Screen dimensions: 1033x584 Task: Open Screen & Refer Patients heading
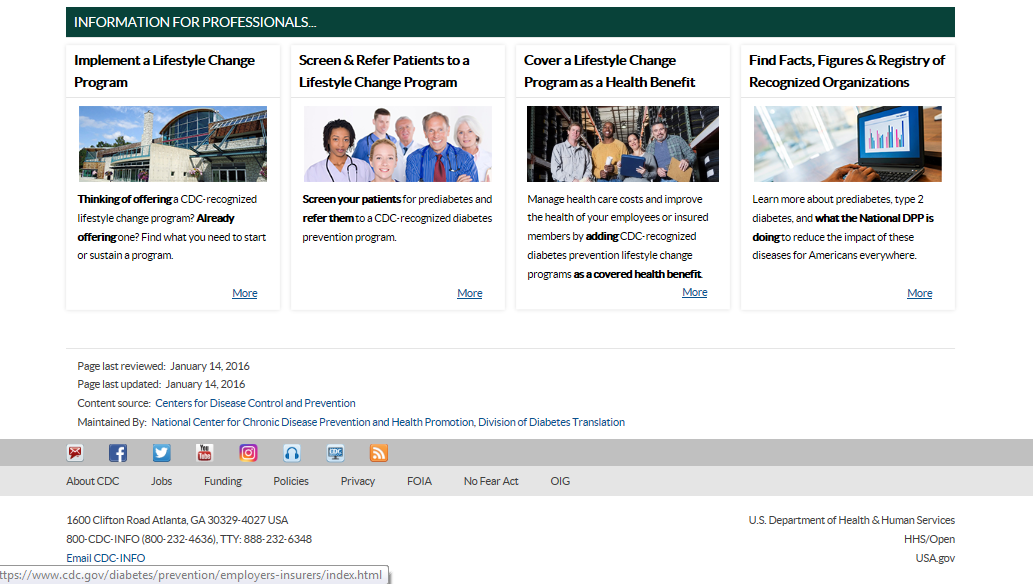(384, 71)
